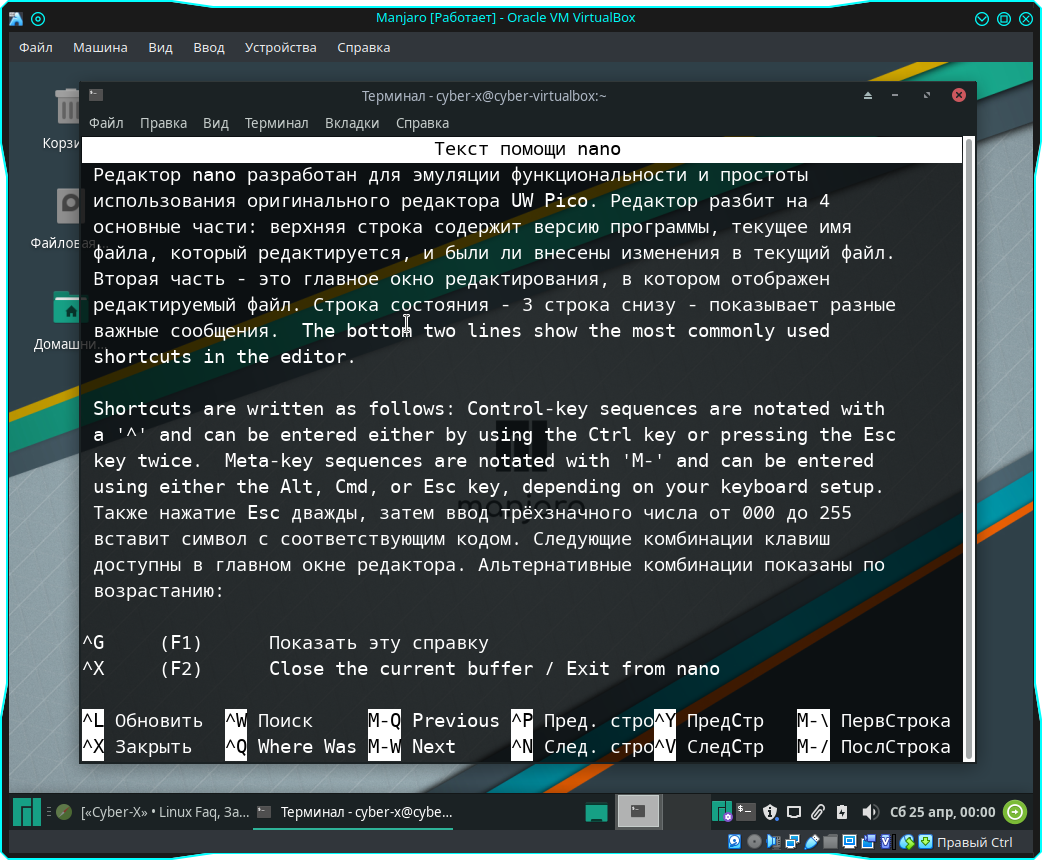Image resolution: width=1042 pixels, height=860 pixels.
Task: Open terminal Вид menu
Action: 216,123
